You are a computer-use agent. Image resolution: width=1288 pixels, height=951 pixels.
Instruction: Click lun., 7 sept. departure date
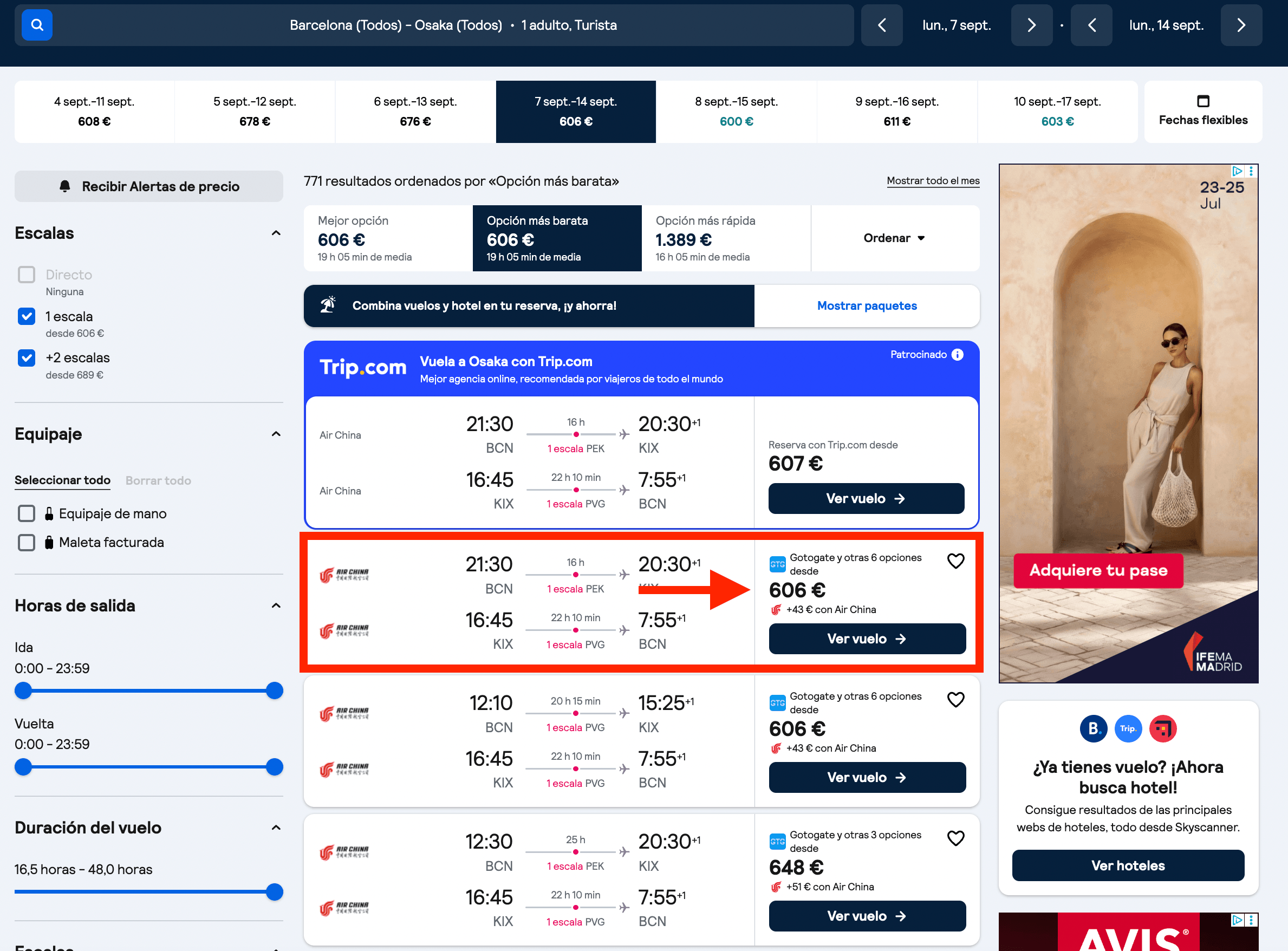click(x=957, y=25)
